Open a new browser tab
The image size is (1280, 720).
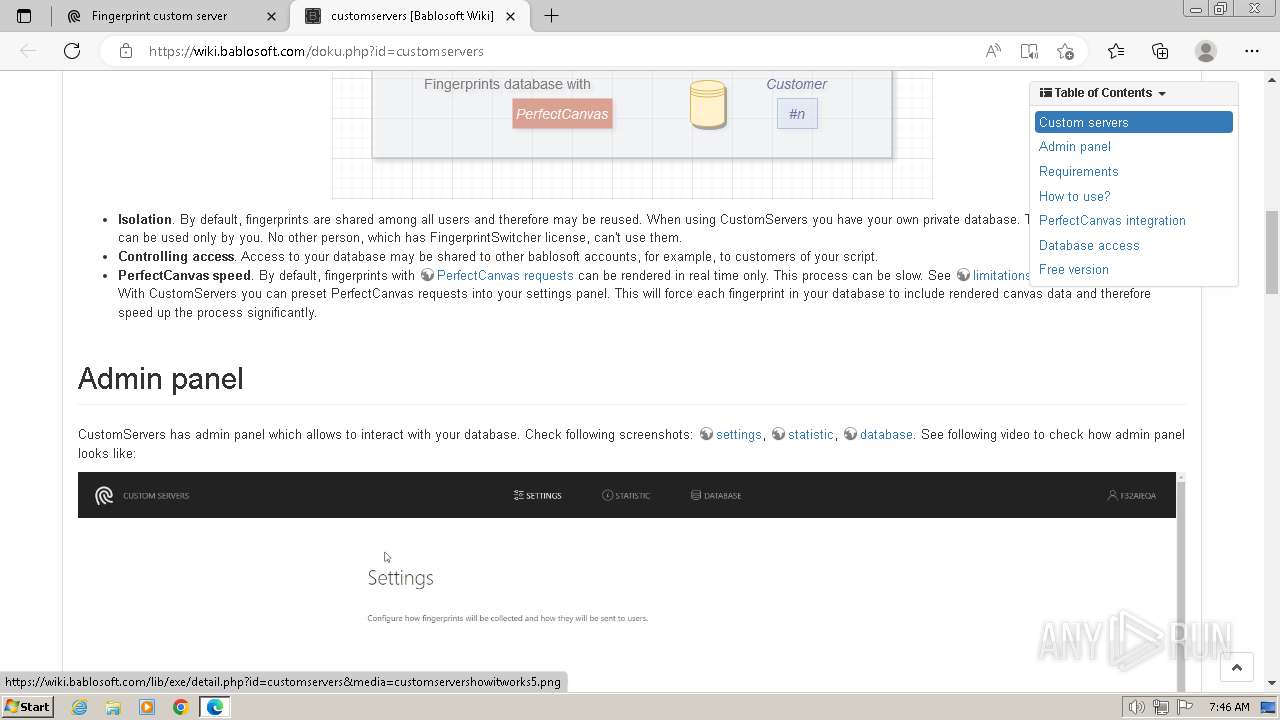coord(551,16)
